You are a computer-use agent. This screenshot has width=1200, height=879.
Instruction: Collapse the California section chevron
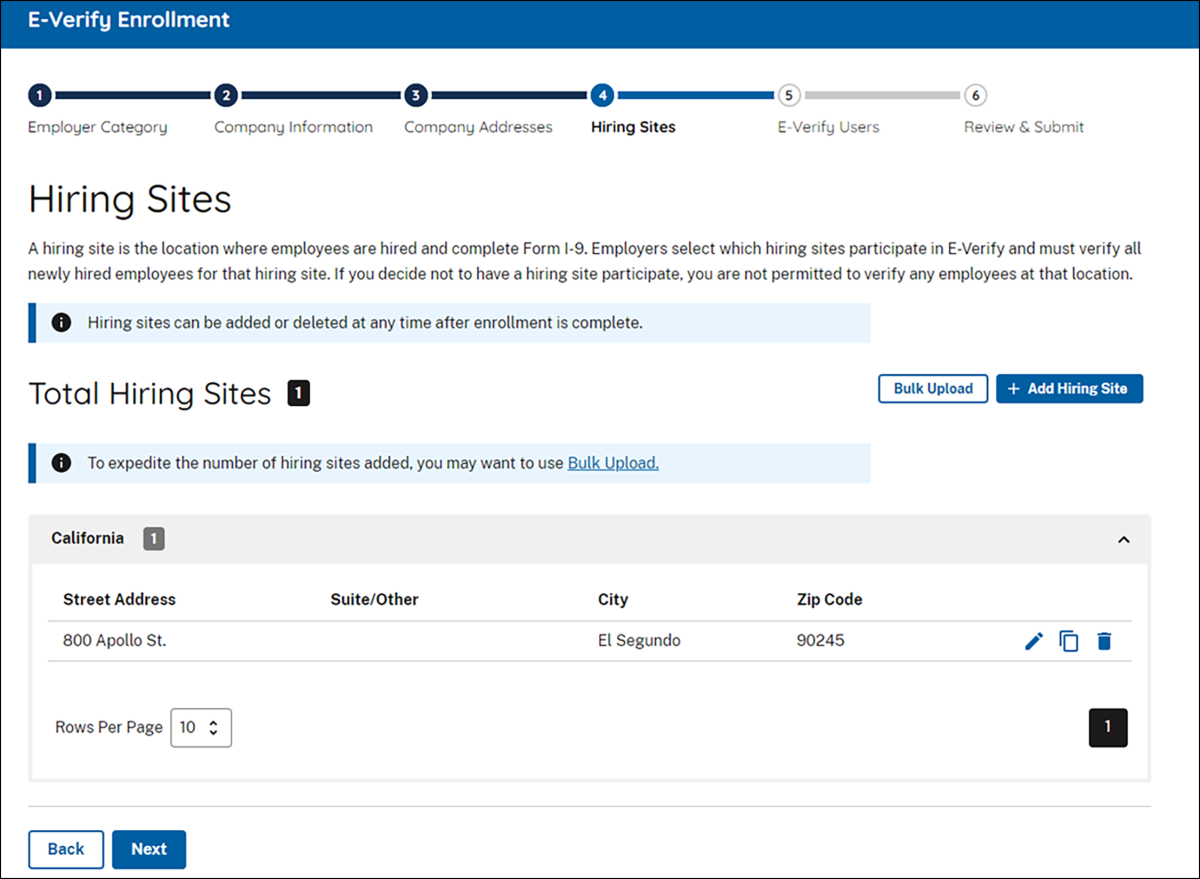[x=1123, y=539]
